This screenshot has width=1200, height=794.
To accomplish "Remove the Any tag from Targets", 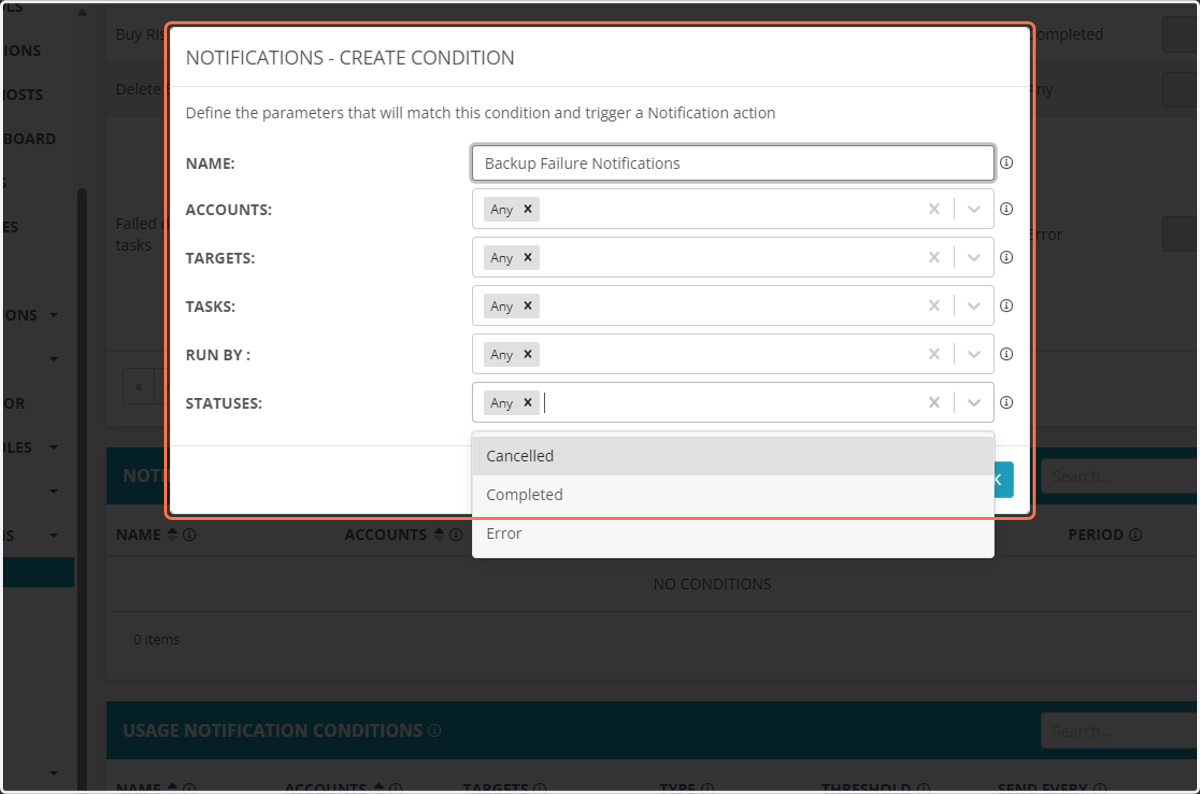I will (528, 257).
